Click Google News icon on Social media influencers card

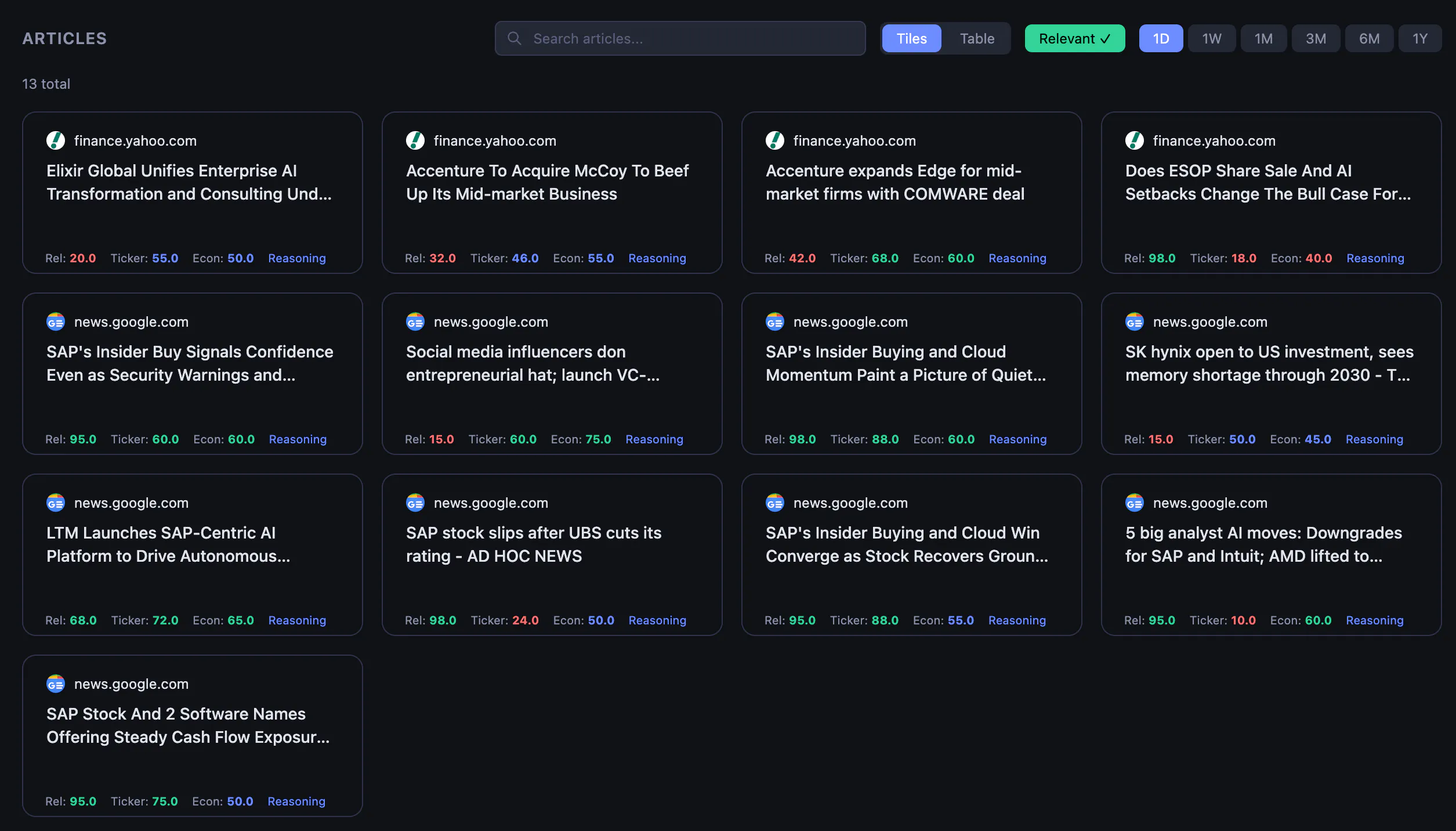pos(415,321)
